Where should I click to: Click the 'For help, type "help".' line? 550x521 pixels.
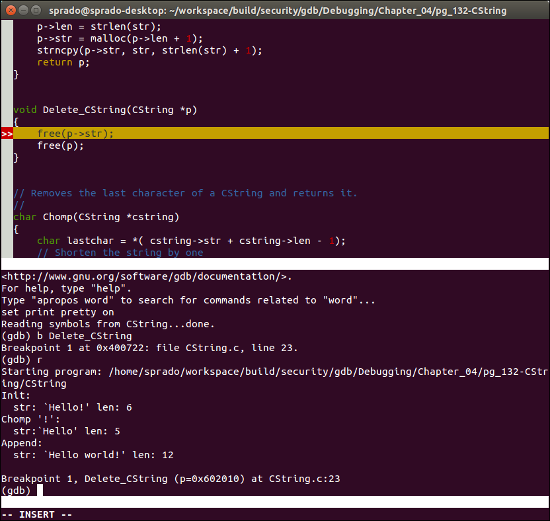[66, 288]
